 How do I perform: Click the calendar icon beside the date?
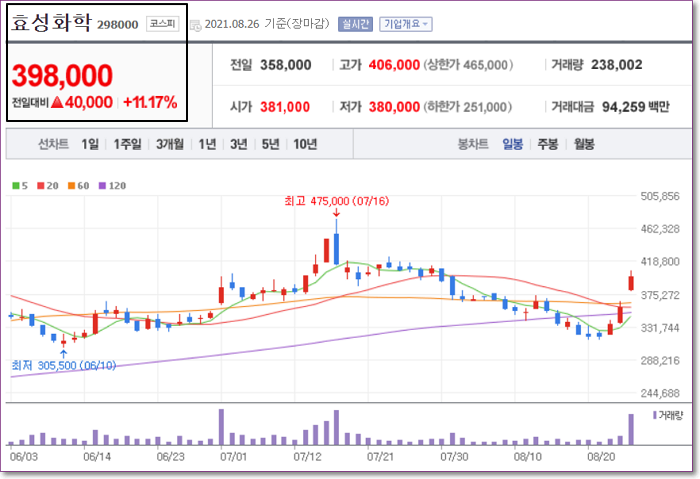196,25
